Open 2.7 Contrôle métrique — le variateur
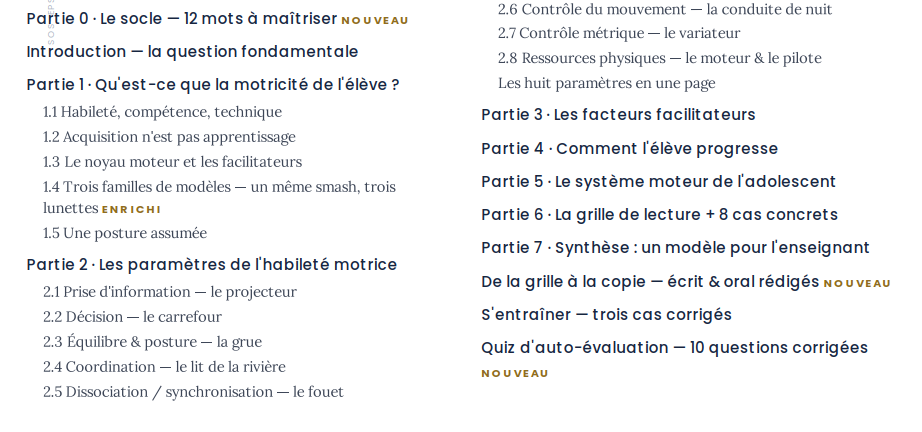The height and width of the screenshot is (432, 922). [x=619, y=34]
